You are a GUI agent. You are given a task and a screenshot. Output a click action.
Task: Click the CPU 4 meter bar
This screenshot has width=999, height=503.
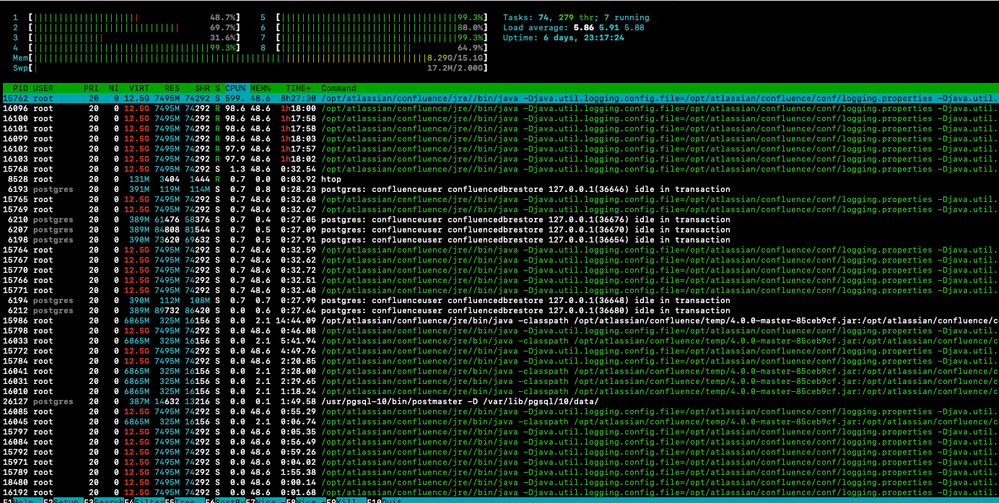coord(126,48)
